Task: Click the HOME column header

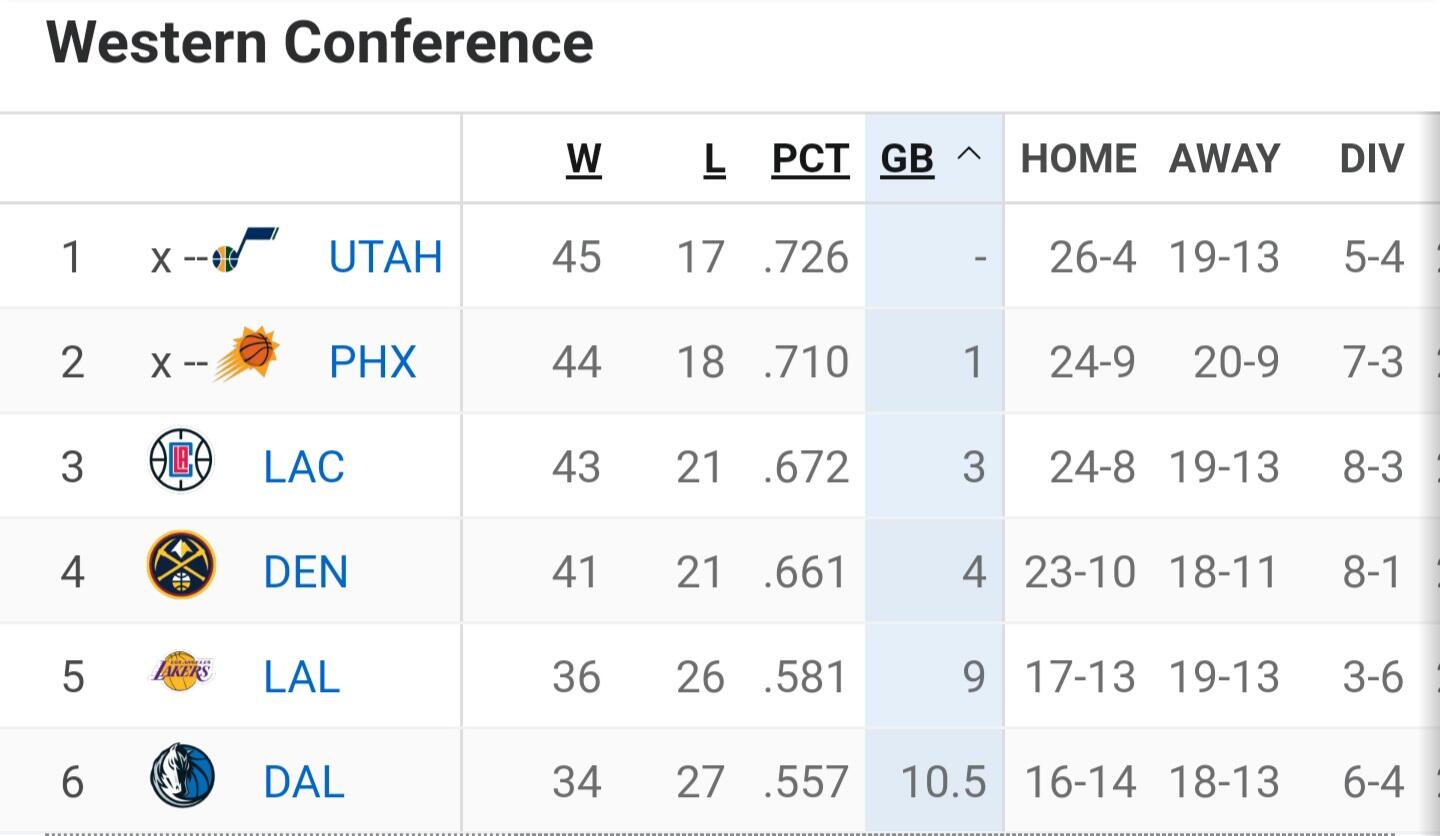Action: [x=1078, y=159]
